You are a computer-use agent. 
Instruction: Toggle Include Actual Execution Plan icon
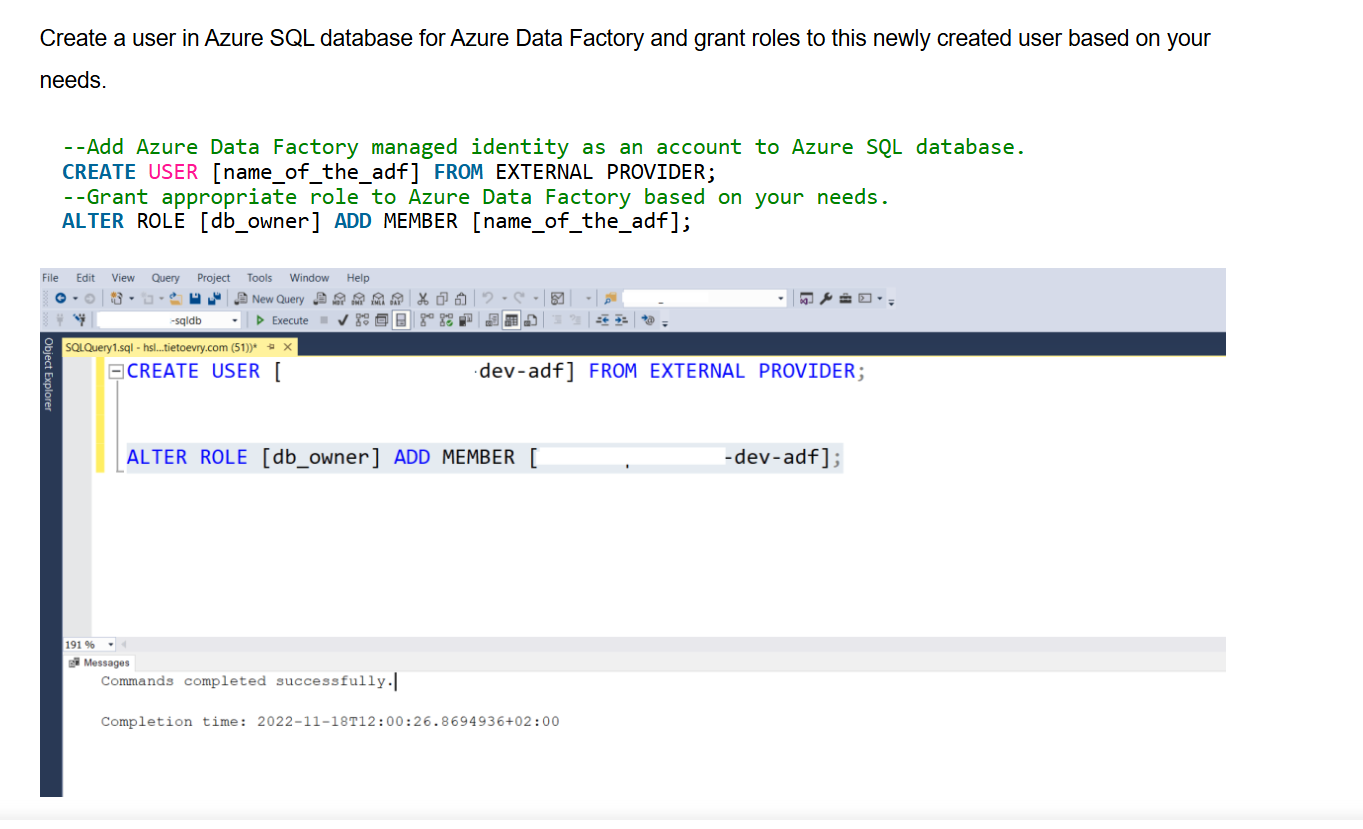tap(426, 320)
